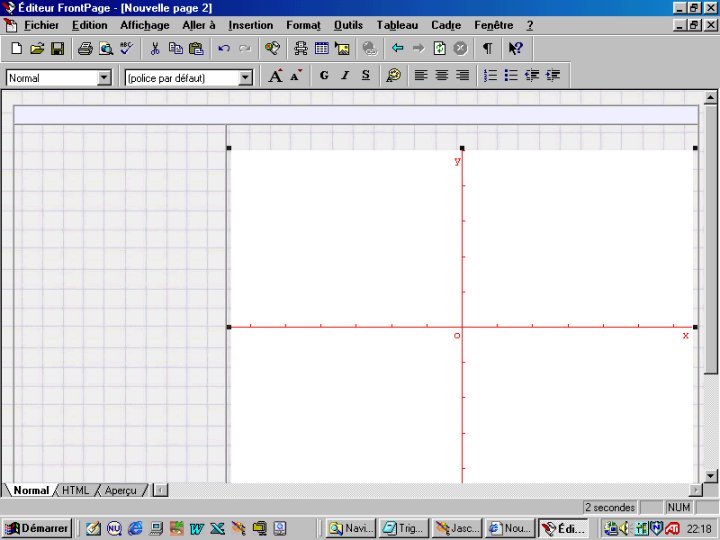Insert a table with the table icon
The width and height of the screenshot is (720, 540).
click(321, 48)
